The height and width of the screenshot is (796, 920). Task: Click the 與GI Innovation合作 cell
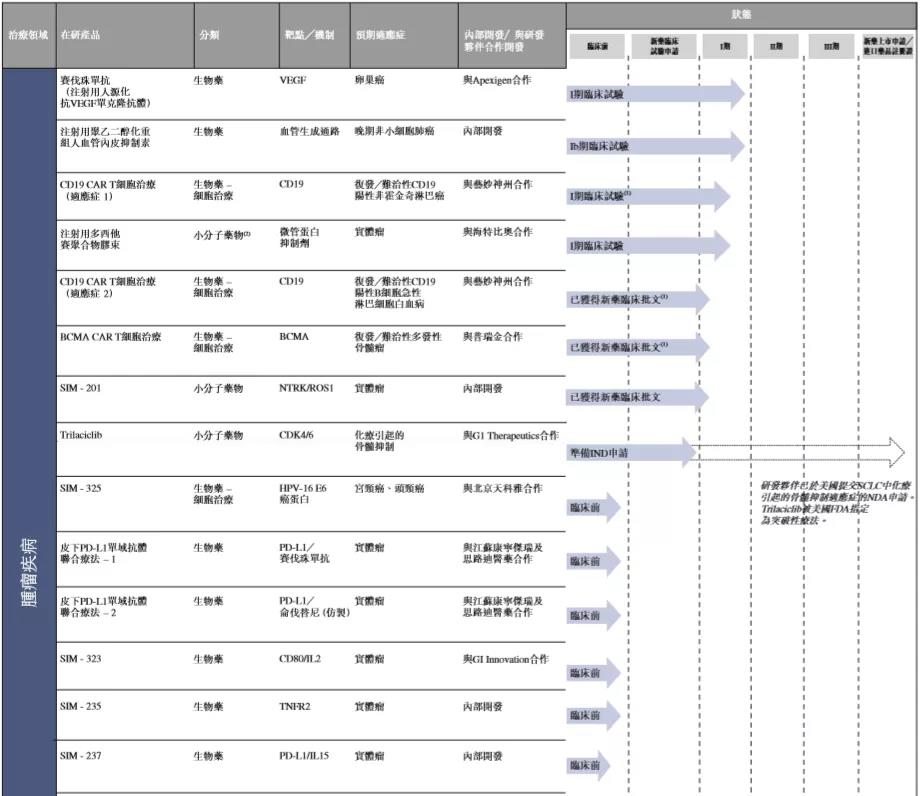506,659
